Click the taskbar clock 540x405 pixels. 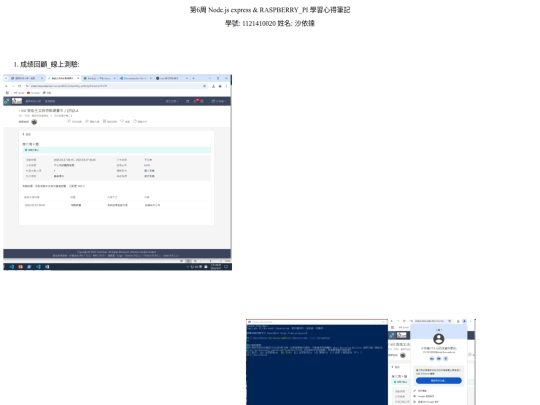tap(216, 267)
